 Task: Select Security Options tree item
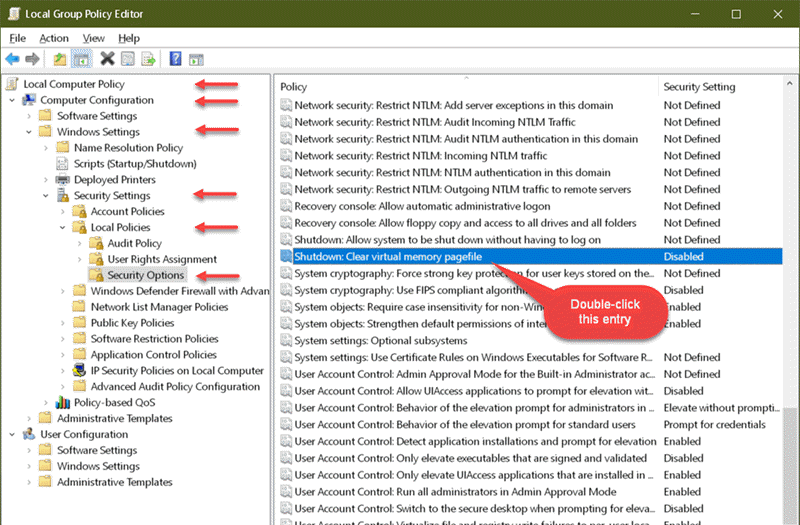tap(145, 275)
